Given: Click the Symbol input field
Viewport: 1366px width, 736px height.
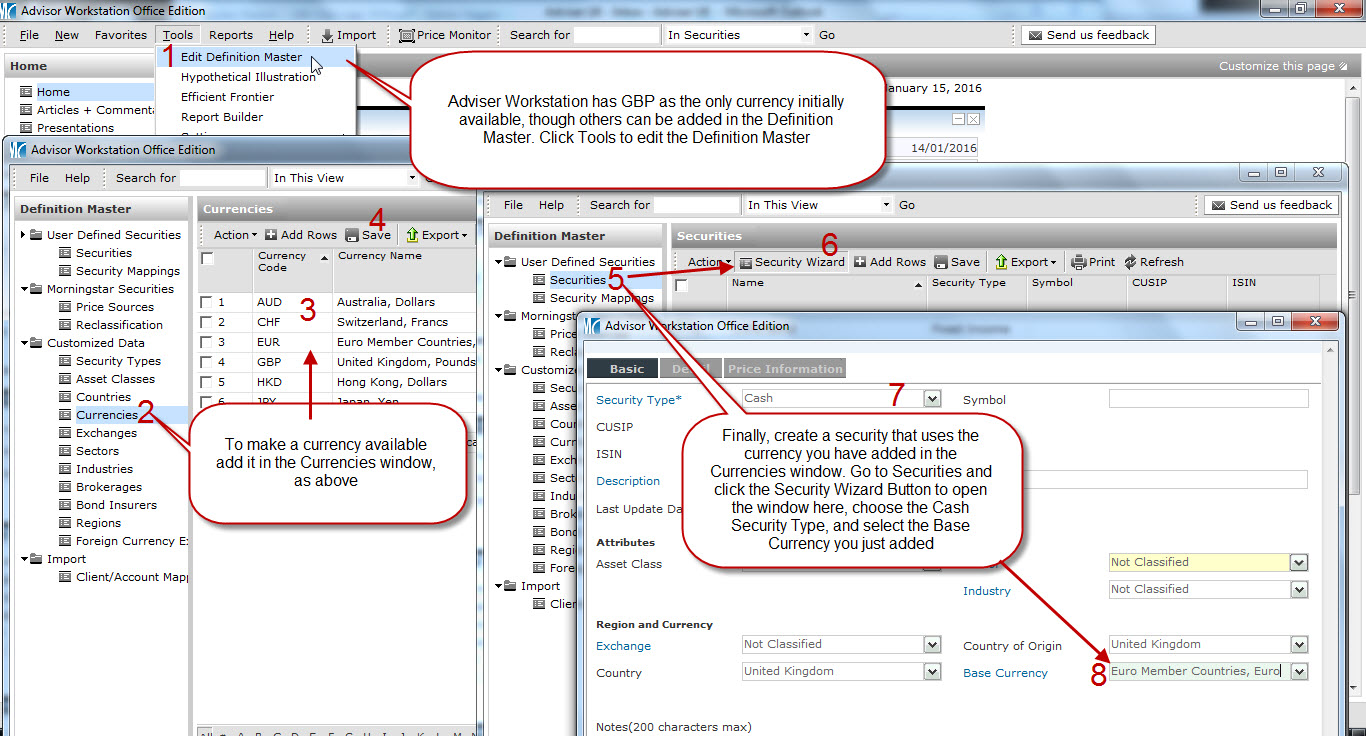Looking at the screenshot, I should click(1208, 399).
